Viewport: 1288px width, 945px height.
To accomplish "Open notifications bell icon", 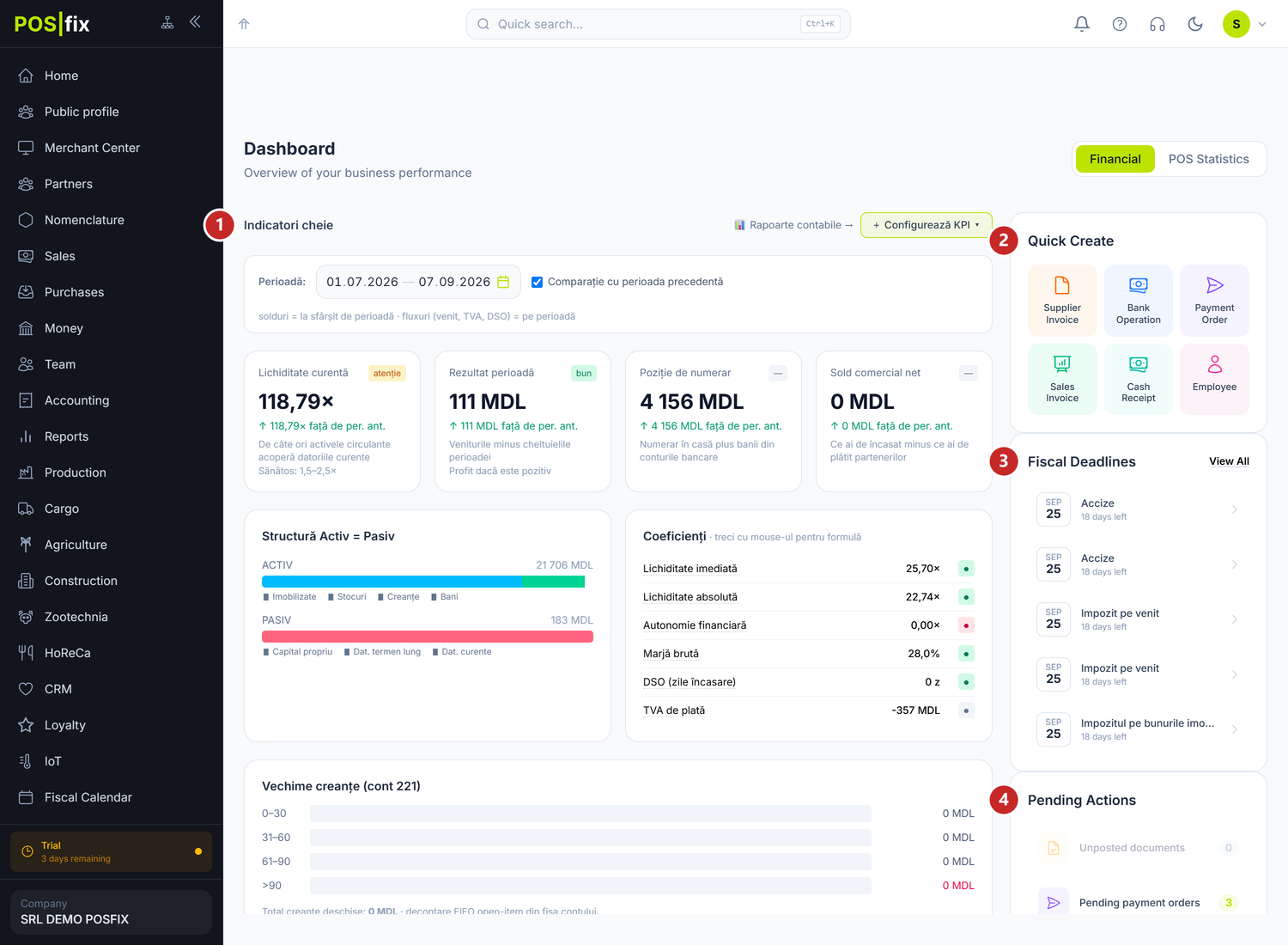I will tap(1082, 24).
